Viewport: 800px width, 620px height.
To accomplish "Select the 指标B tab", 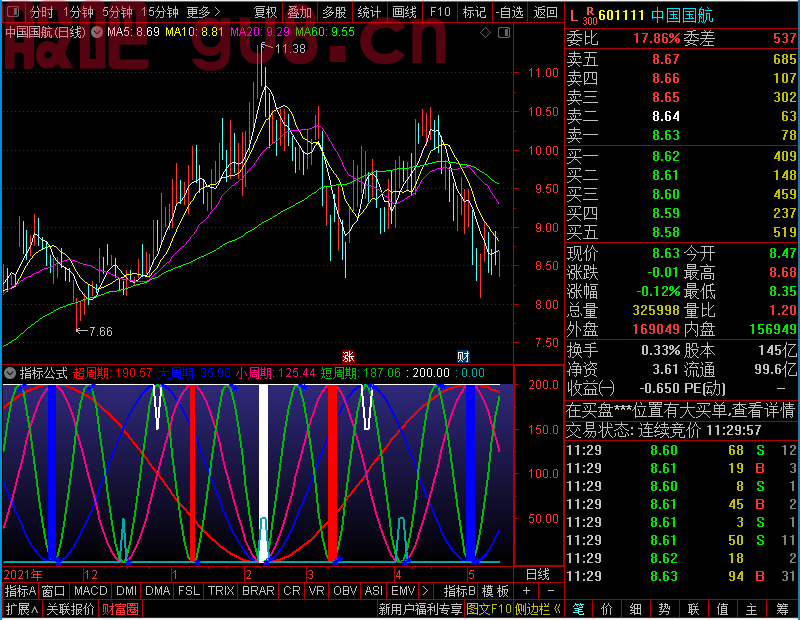I will point(460,591).
